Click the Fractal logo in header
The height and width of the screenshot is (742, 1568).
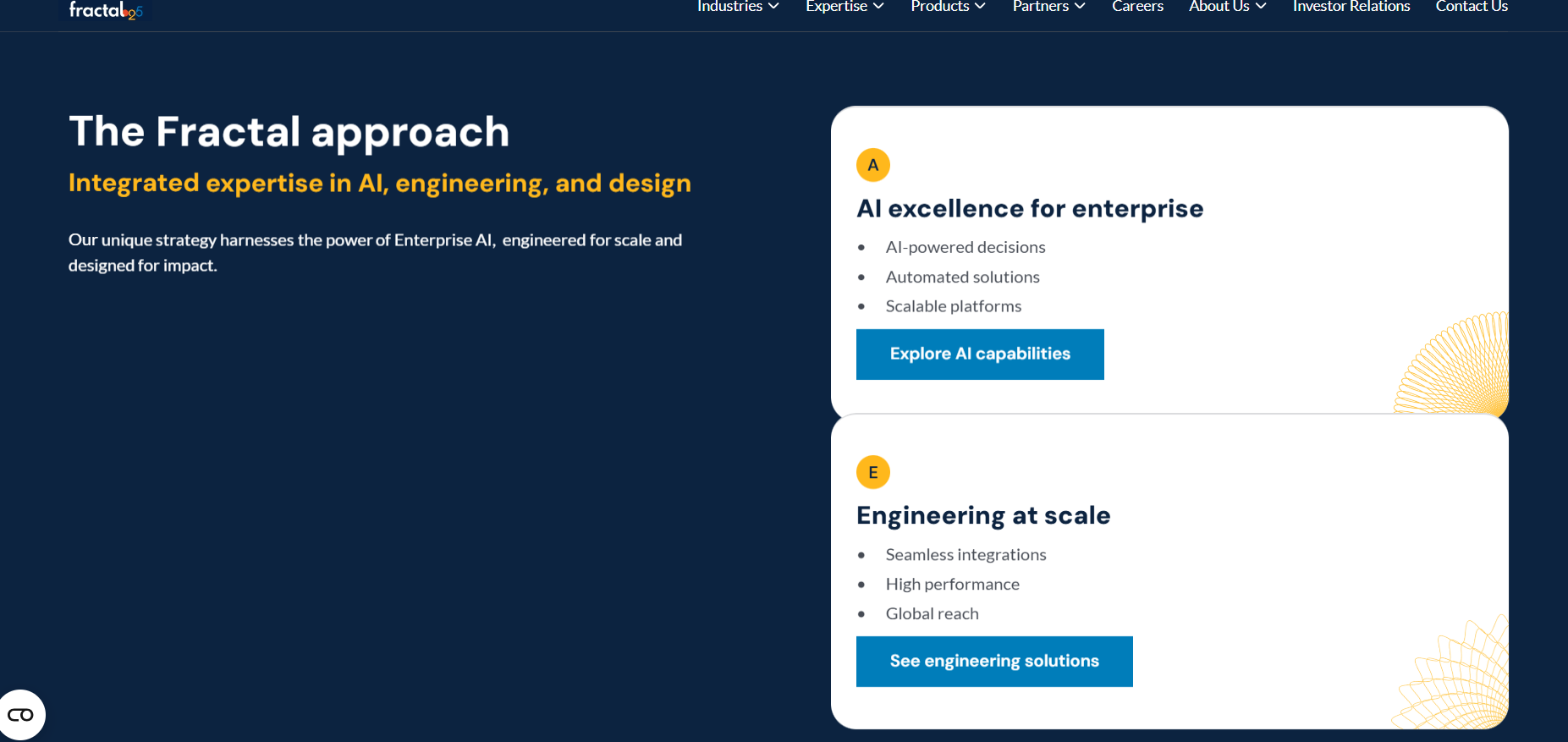[x=106, y=9]
